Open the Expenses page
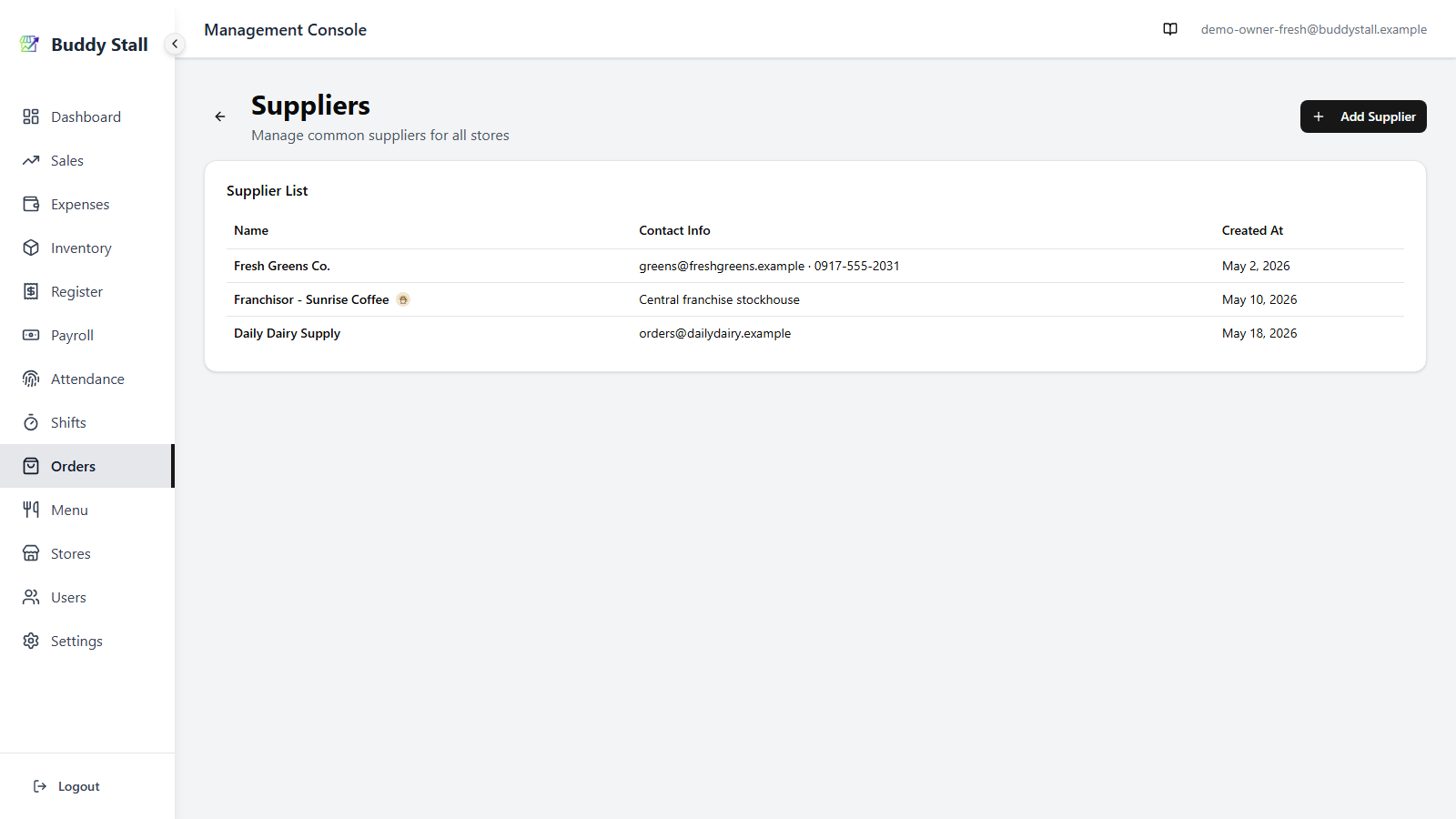 pyautogui.click(x=87, y=204)
